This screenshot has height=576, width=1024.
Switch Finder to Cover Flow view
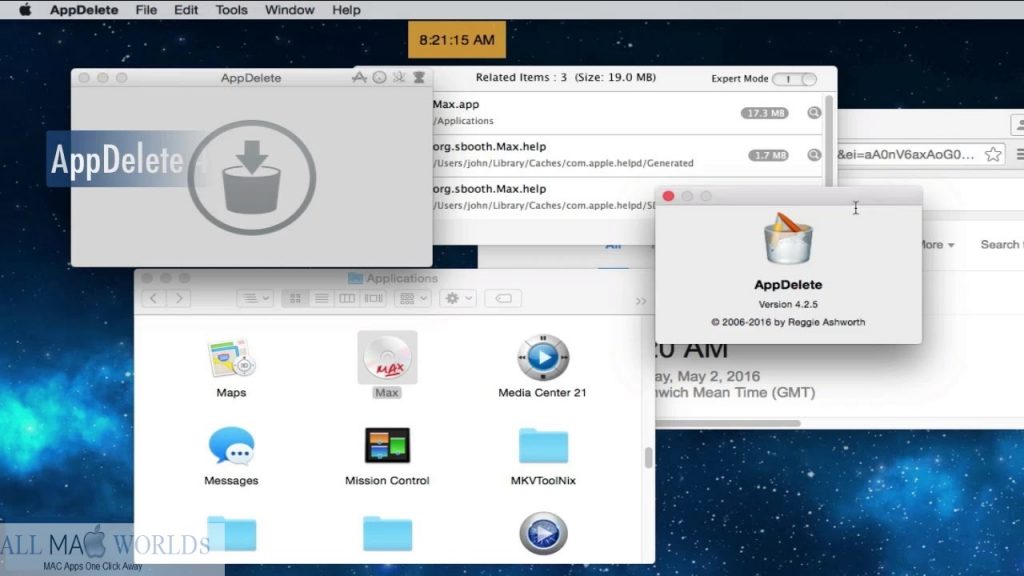tap(374, 298)
